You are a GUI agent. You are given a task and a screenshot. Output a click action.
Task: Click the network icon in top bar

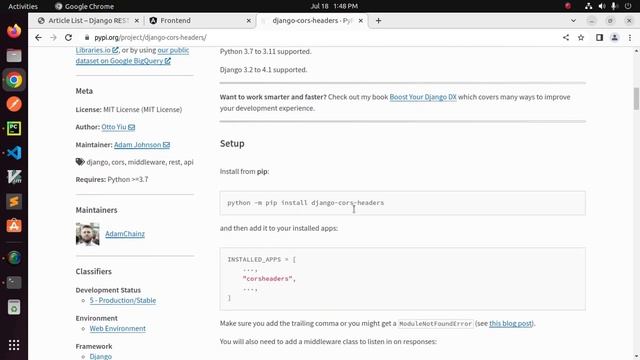(588, 6)
